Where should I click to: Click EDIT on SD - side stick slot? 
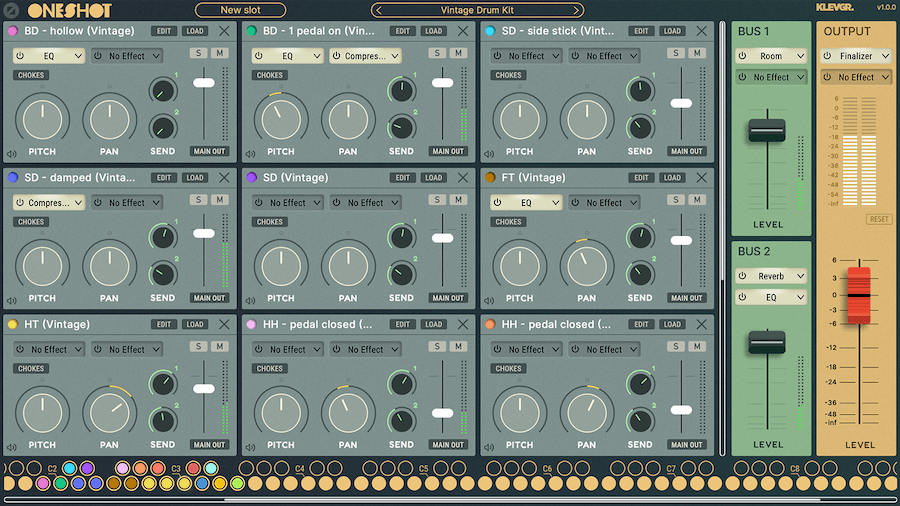pyautogui.click(x=641, y=31)
